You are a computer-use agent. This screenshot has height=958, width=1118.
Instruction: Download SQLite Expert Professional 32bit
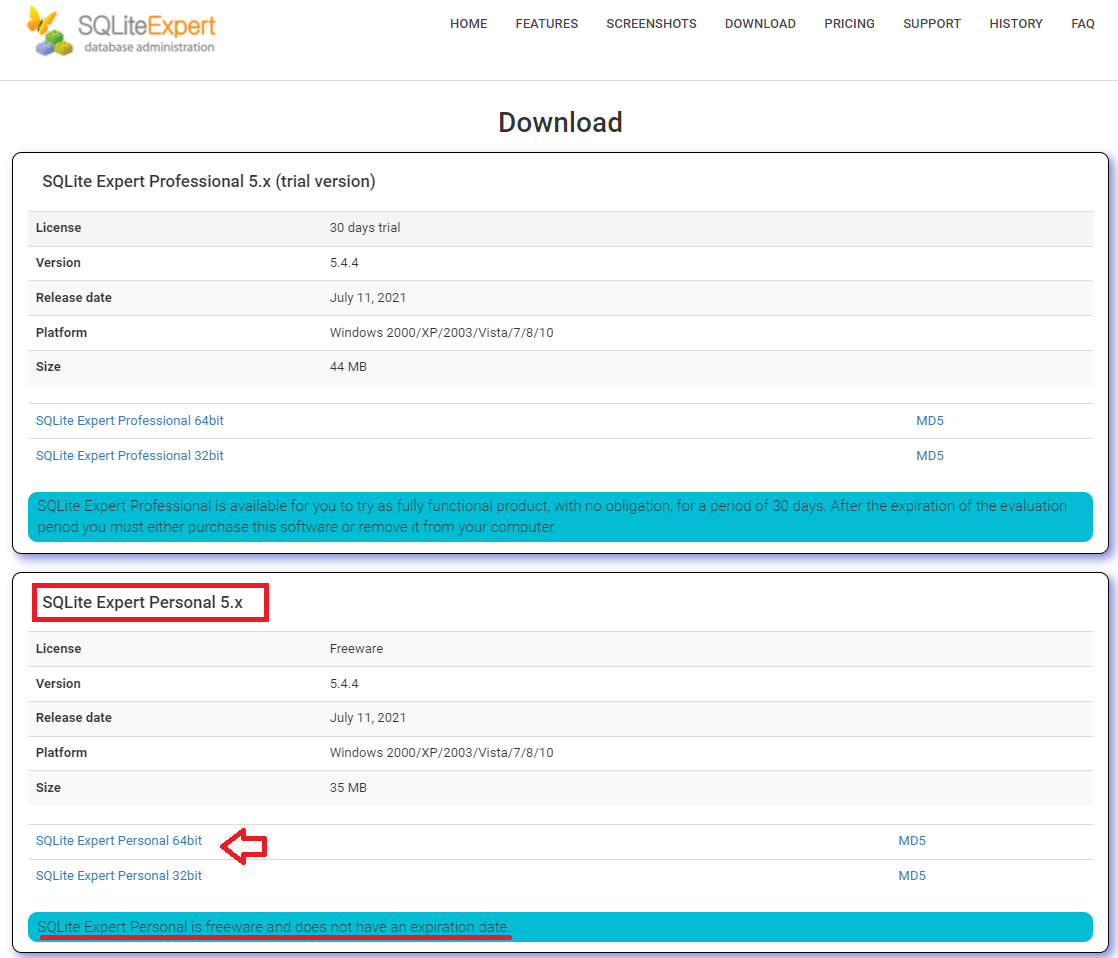click(x=129, y=455)
